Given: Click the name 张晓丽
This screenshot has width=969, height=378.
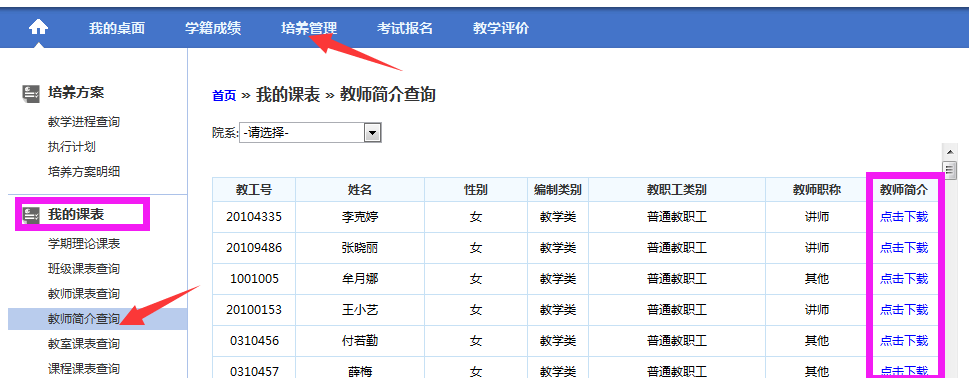Looking at the screenshot, I should [x=360, y=248].
